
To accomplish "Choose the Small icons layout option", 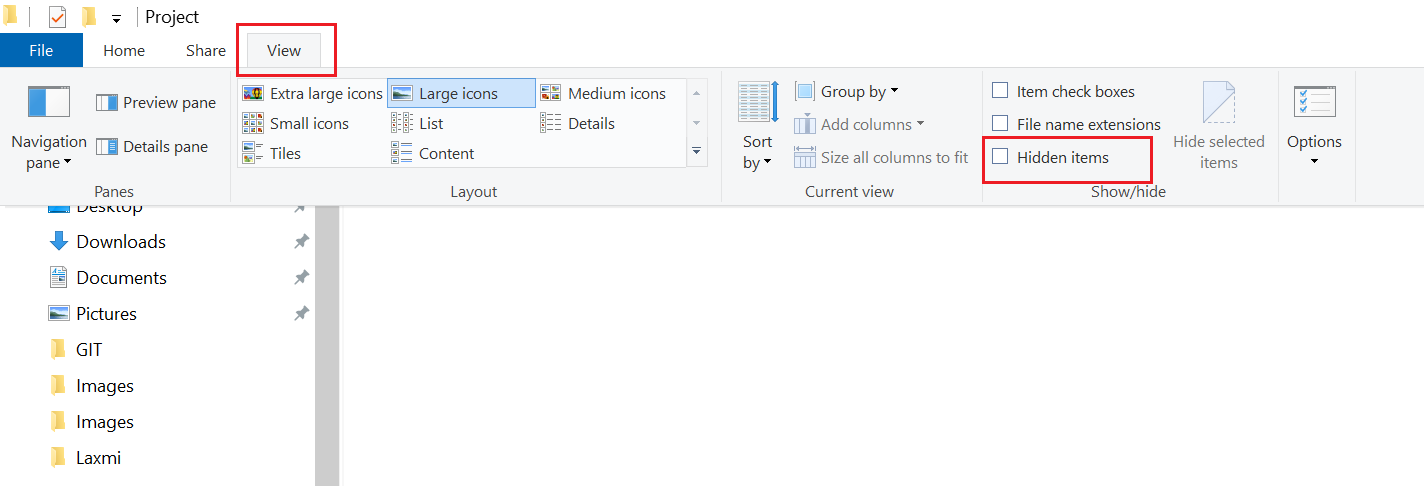I will [295, 124].
